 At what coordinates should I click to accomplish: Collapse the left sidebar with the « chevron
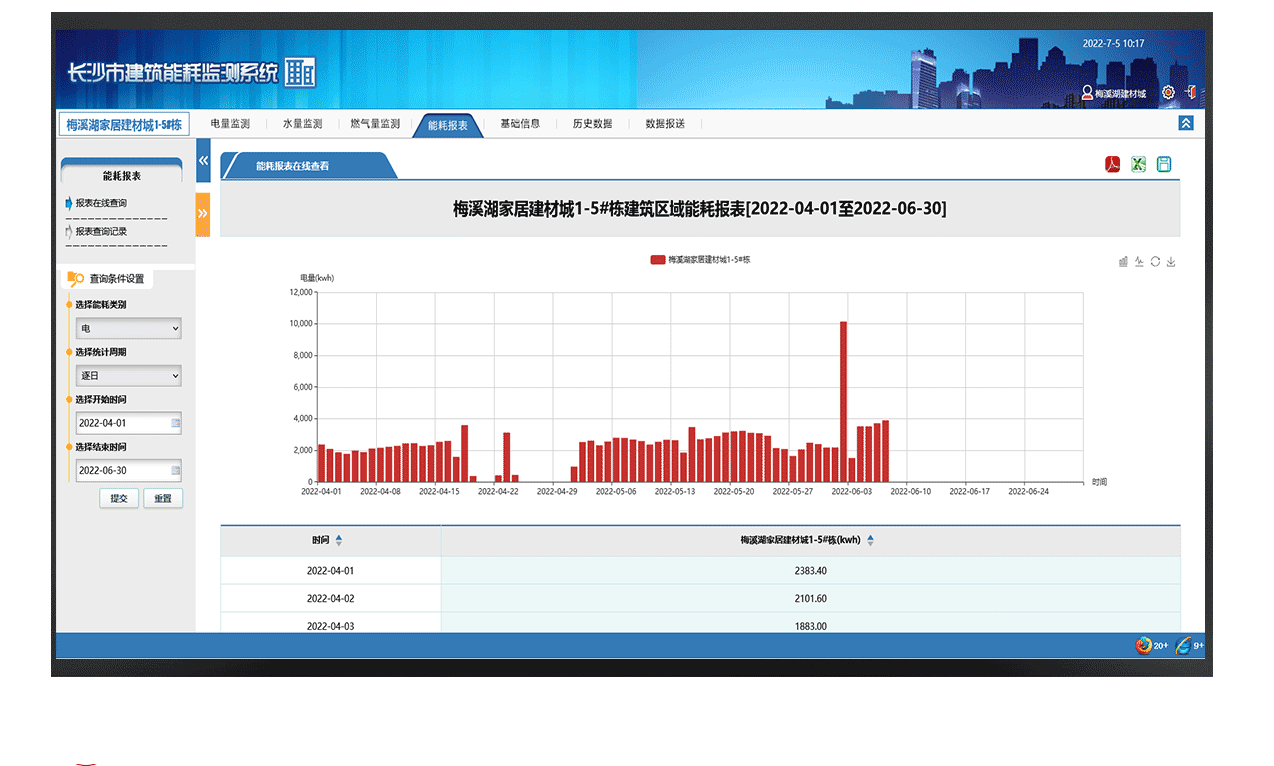click(x=203, y=158)
